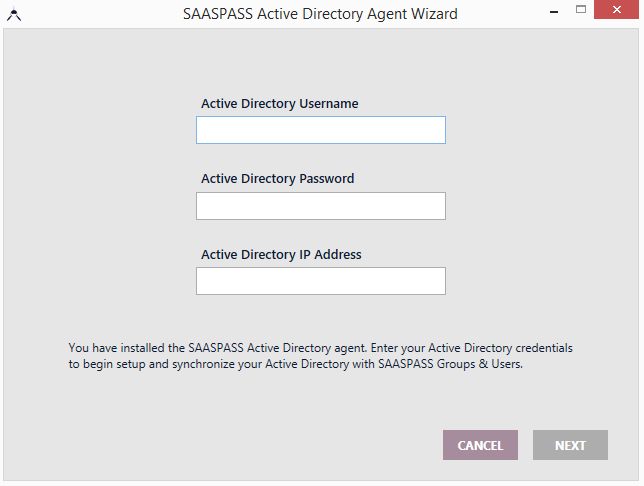Click into the Active Directory Password box

(x=320, y=206)
